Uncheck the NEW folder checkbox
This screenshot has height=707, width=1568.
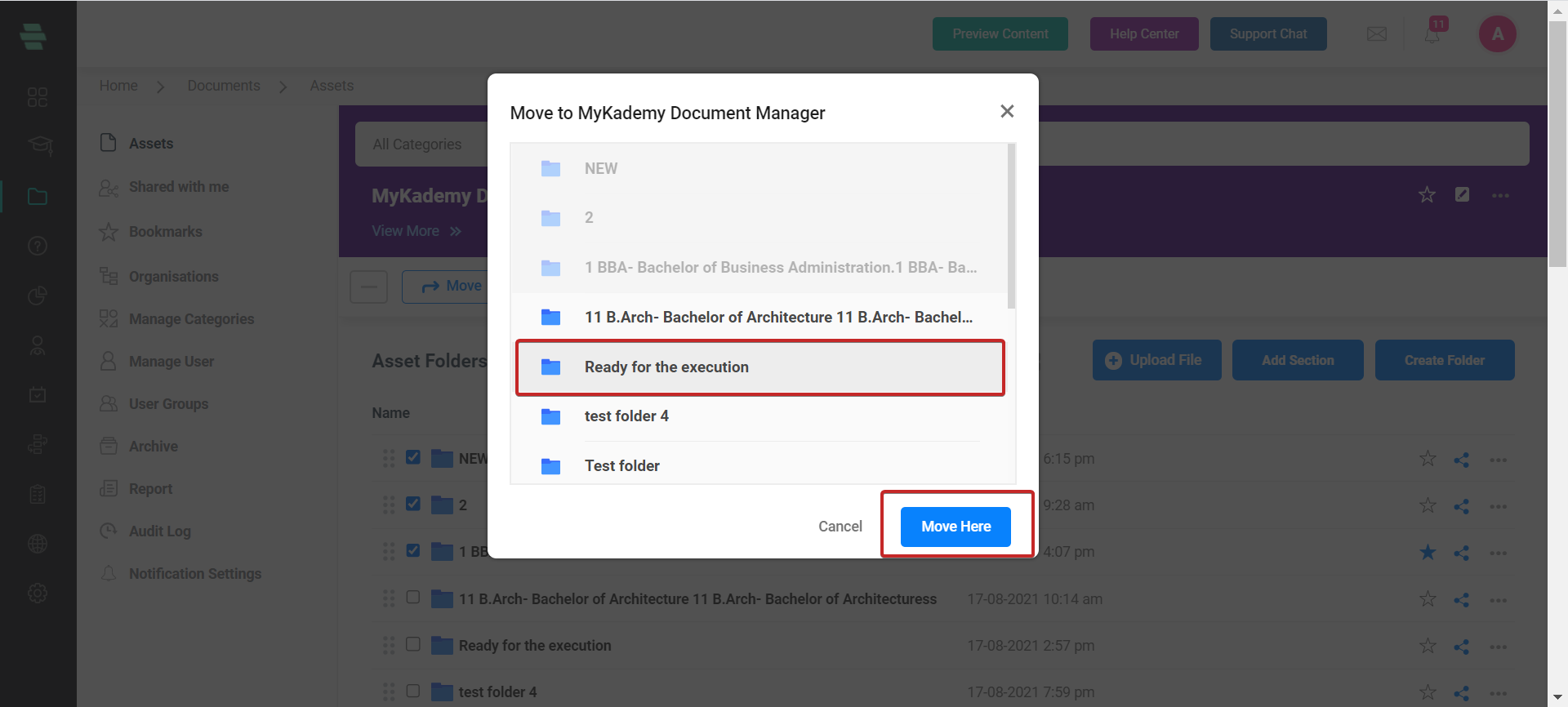click(413, 457)
